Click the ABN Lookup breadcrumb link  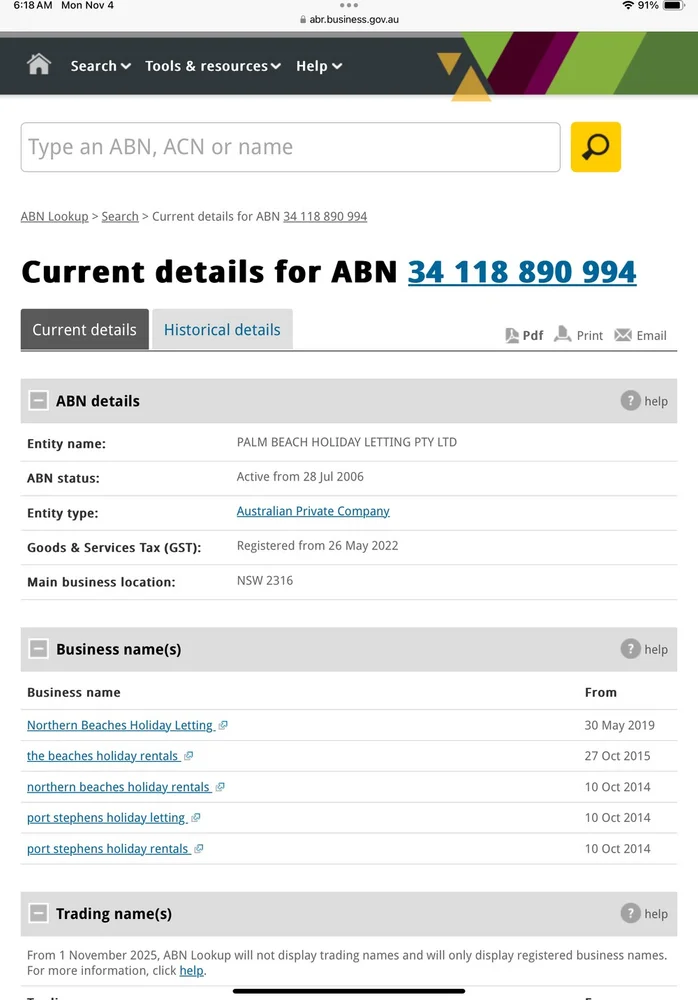point(55,216)
